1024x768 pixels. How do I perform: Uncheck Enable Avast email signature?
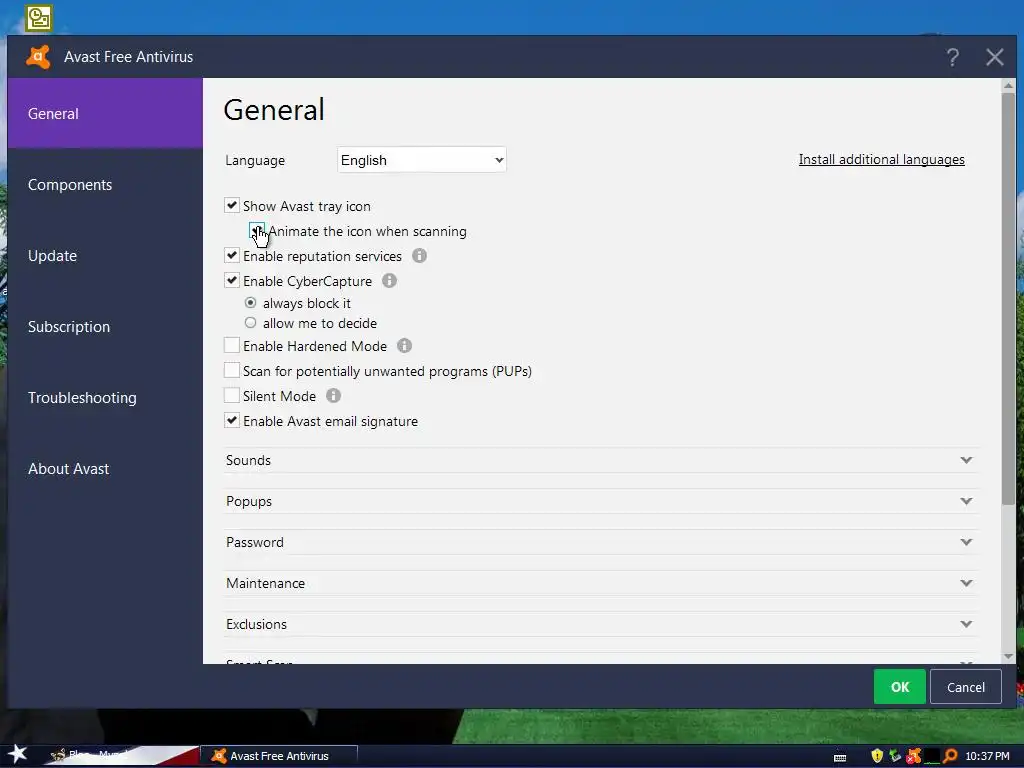coord(232,421)
